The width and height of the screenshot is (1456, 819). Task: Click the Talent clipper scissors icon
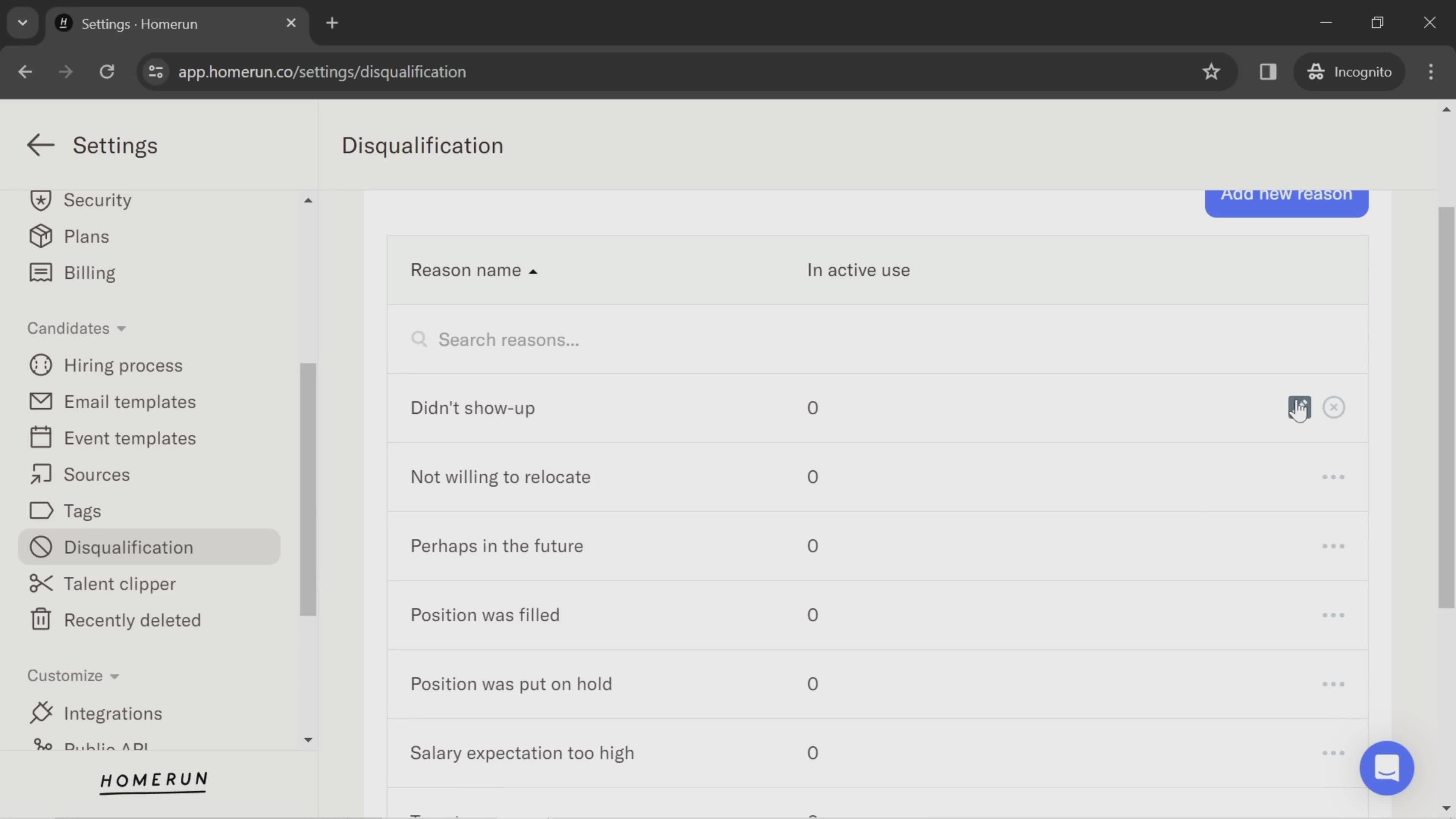pos(41,583)
